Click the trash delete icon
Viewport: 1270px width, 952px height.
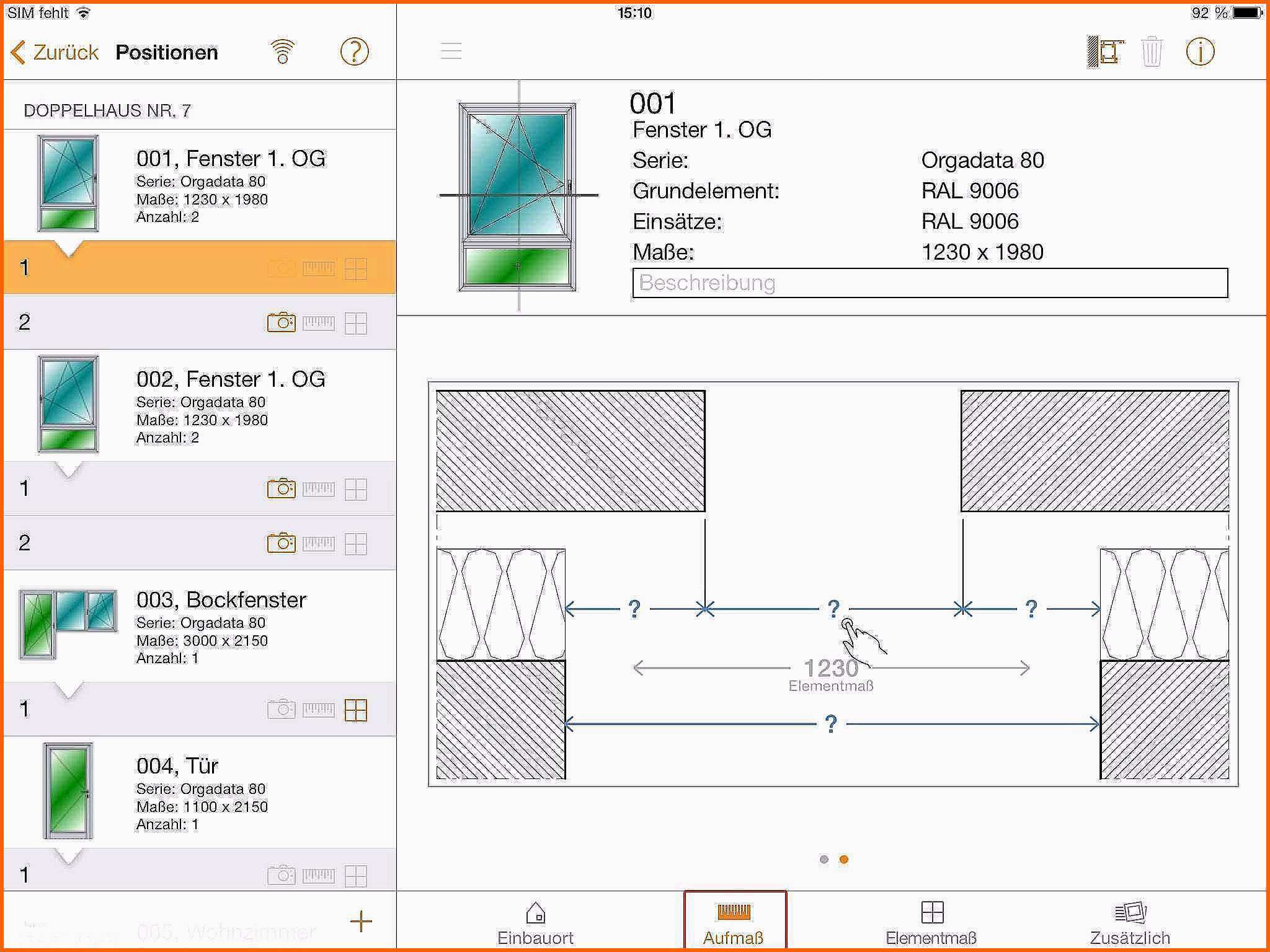coord(1151,51)
